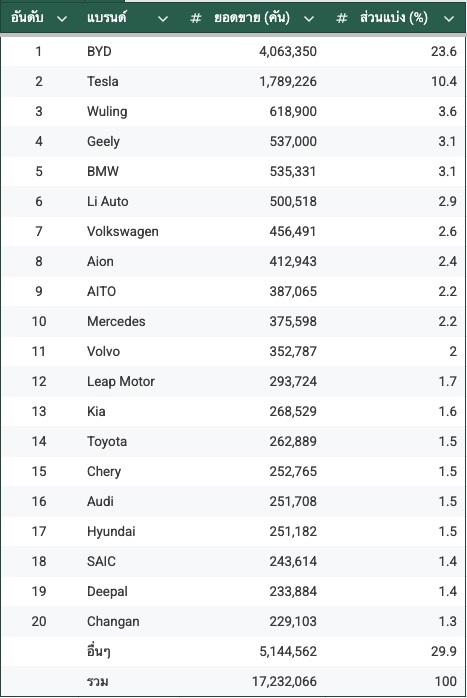Click Toyota sales value 262,889

(x=293, y=442)
